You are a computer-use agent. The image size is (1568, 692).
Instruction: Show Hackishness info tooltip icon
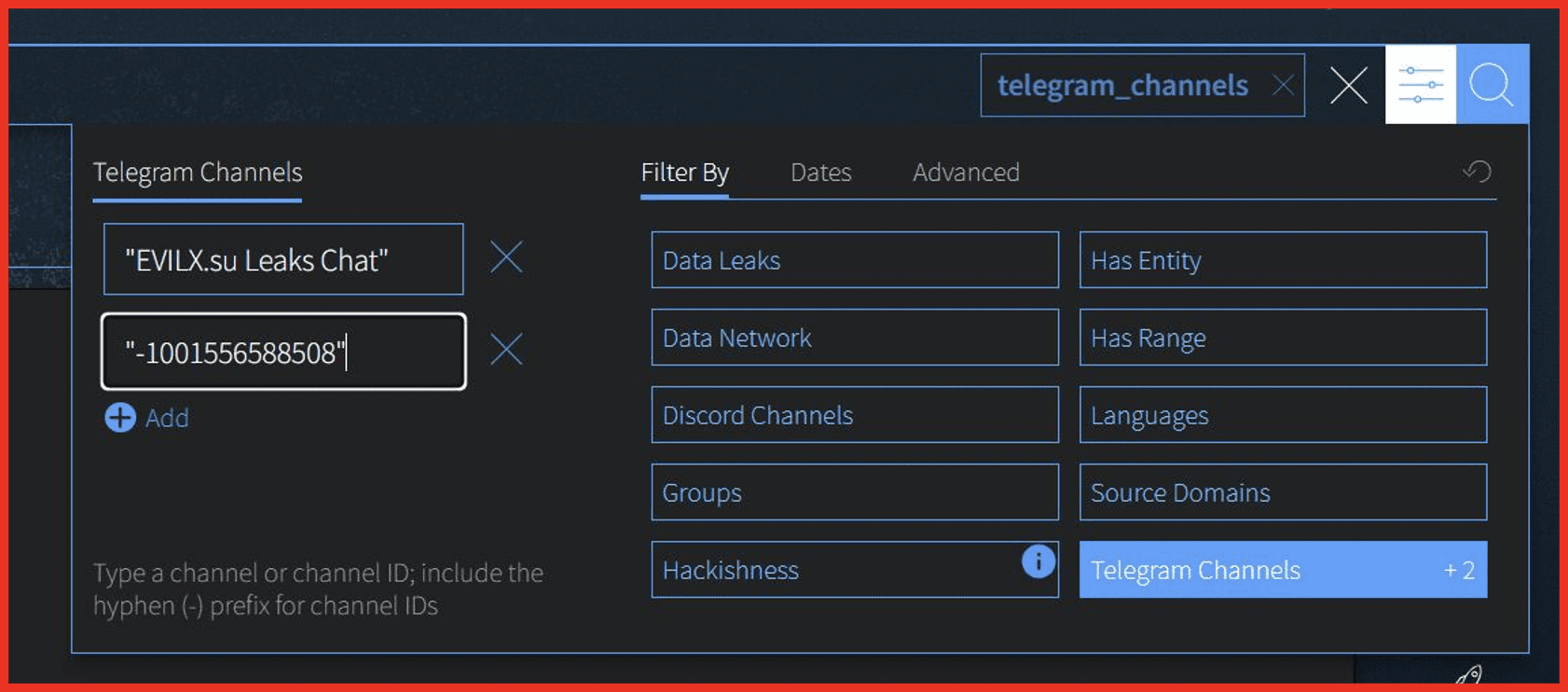point(1038,561)
